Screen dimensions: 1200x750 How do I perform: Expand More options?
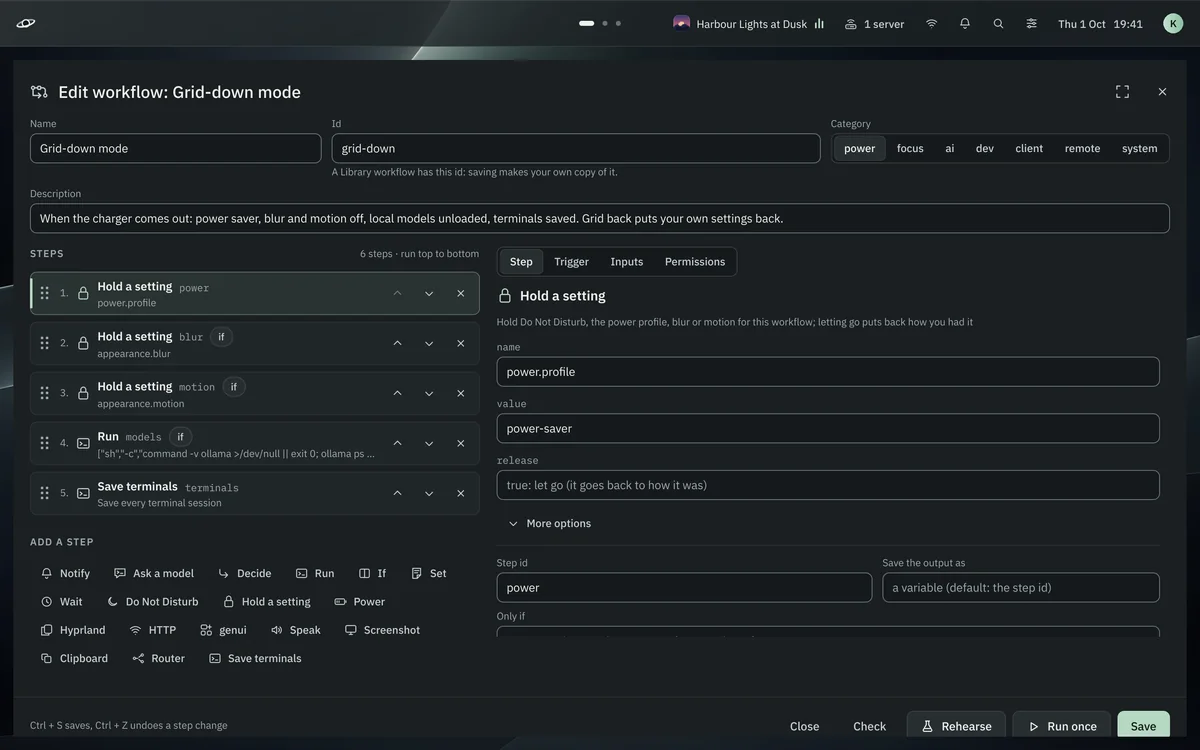(x=549, y=523)
